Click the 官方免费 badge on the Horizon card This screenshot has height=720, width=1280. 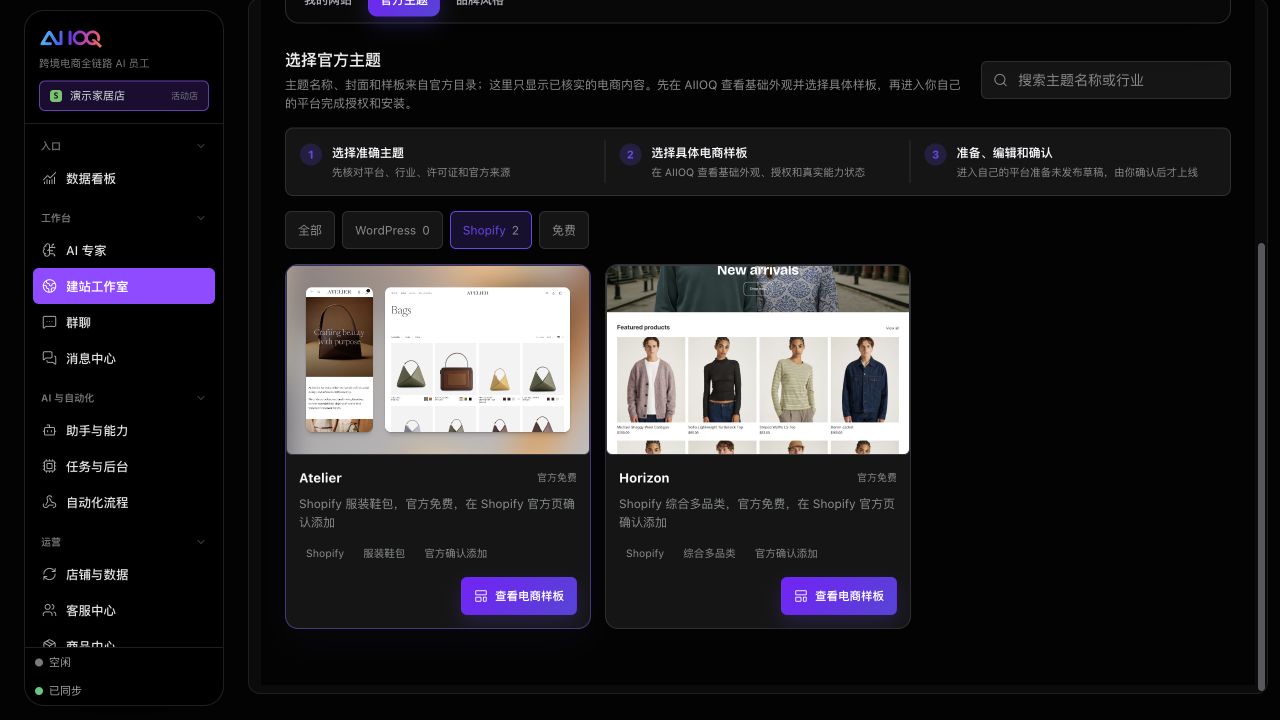pyautogui.click(x=877, y=478)
